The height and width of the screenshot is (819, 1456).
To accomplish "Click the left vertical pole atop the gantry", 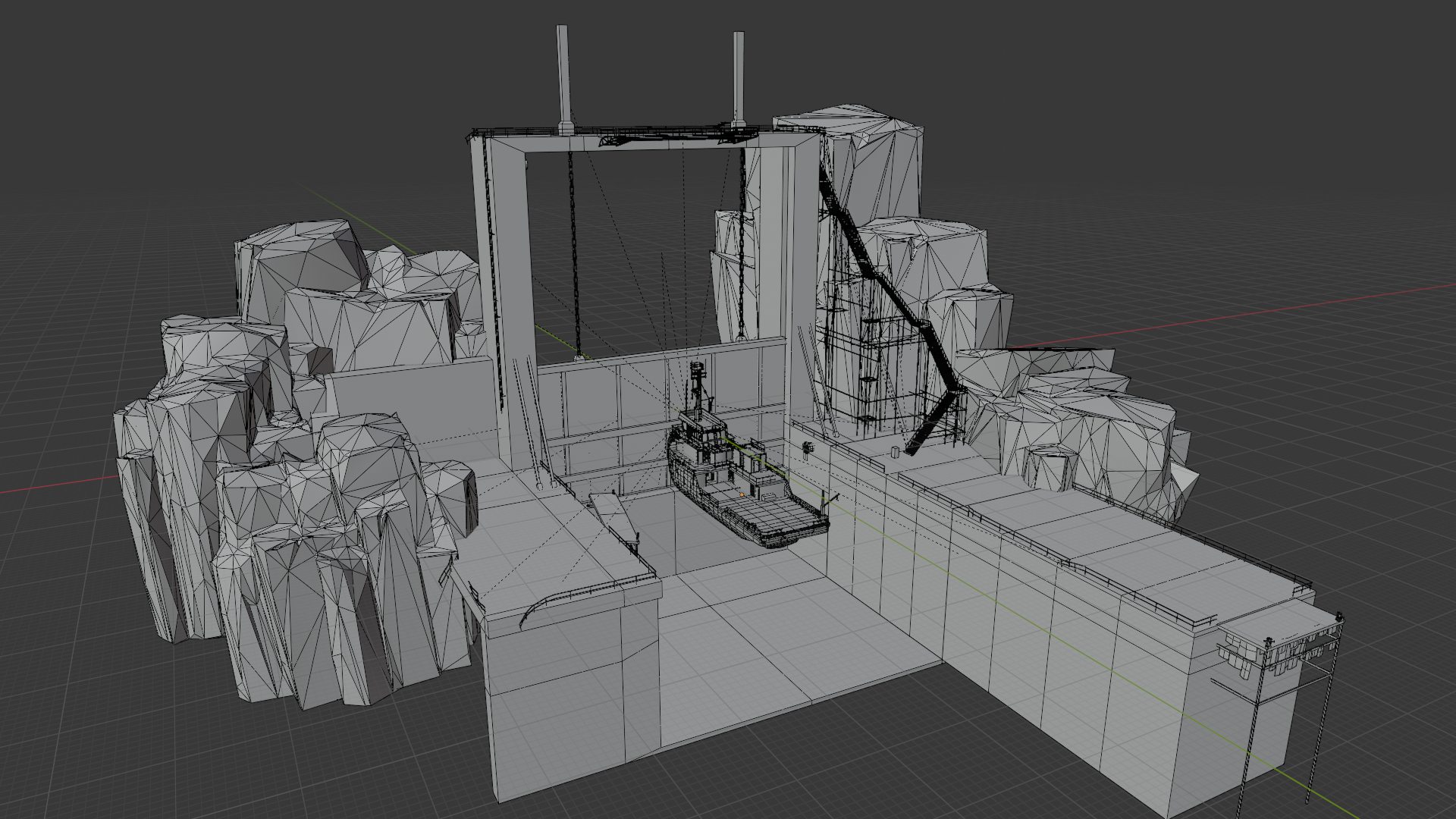I will [x=563, y=80].
